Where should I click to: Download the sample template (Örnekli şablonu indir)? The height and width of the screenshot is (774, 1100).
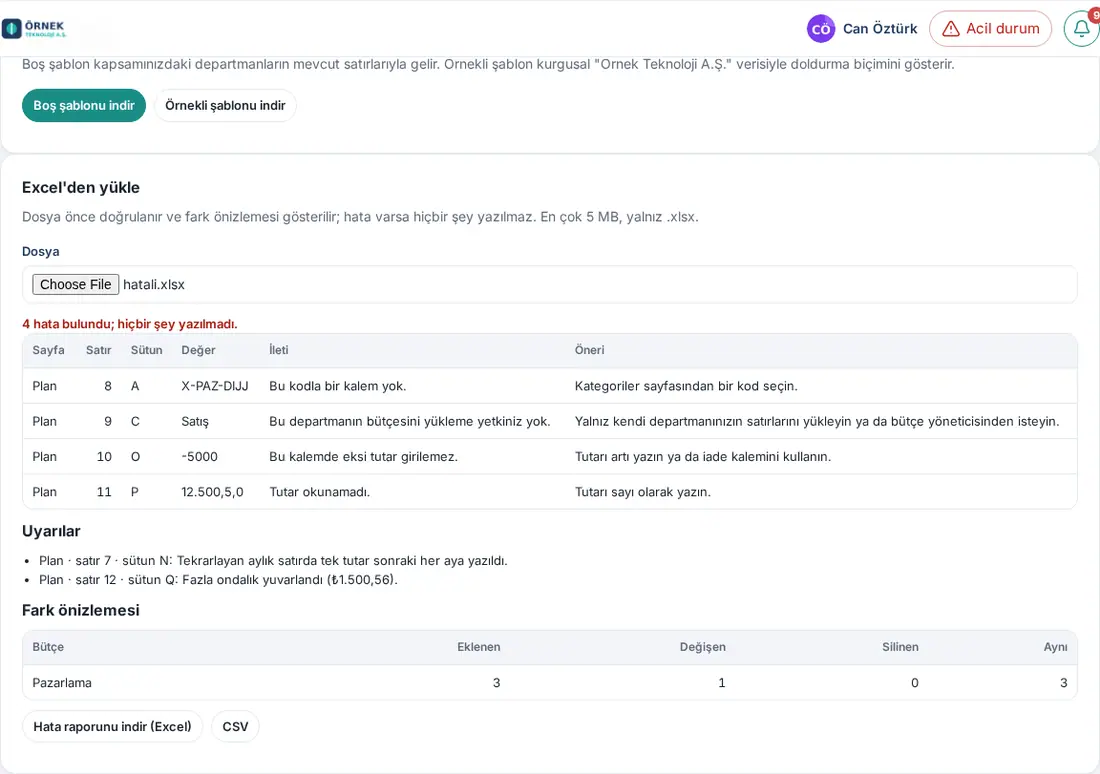click(225, 105)
